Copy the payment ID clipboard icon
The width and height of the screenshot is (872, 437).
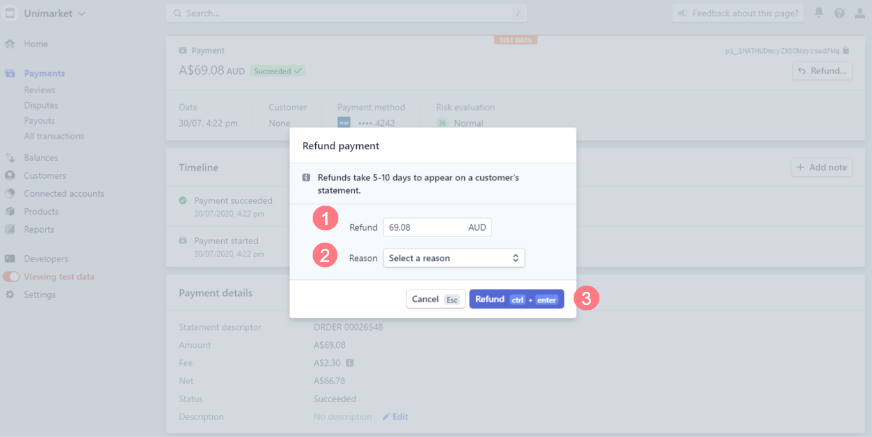[x=846, y=50]
